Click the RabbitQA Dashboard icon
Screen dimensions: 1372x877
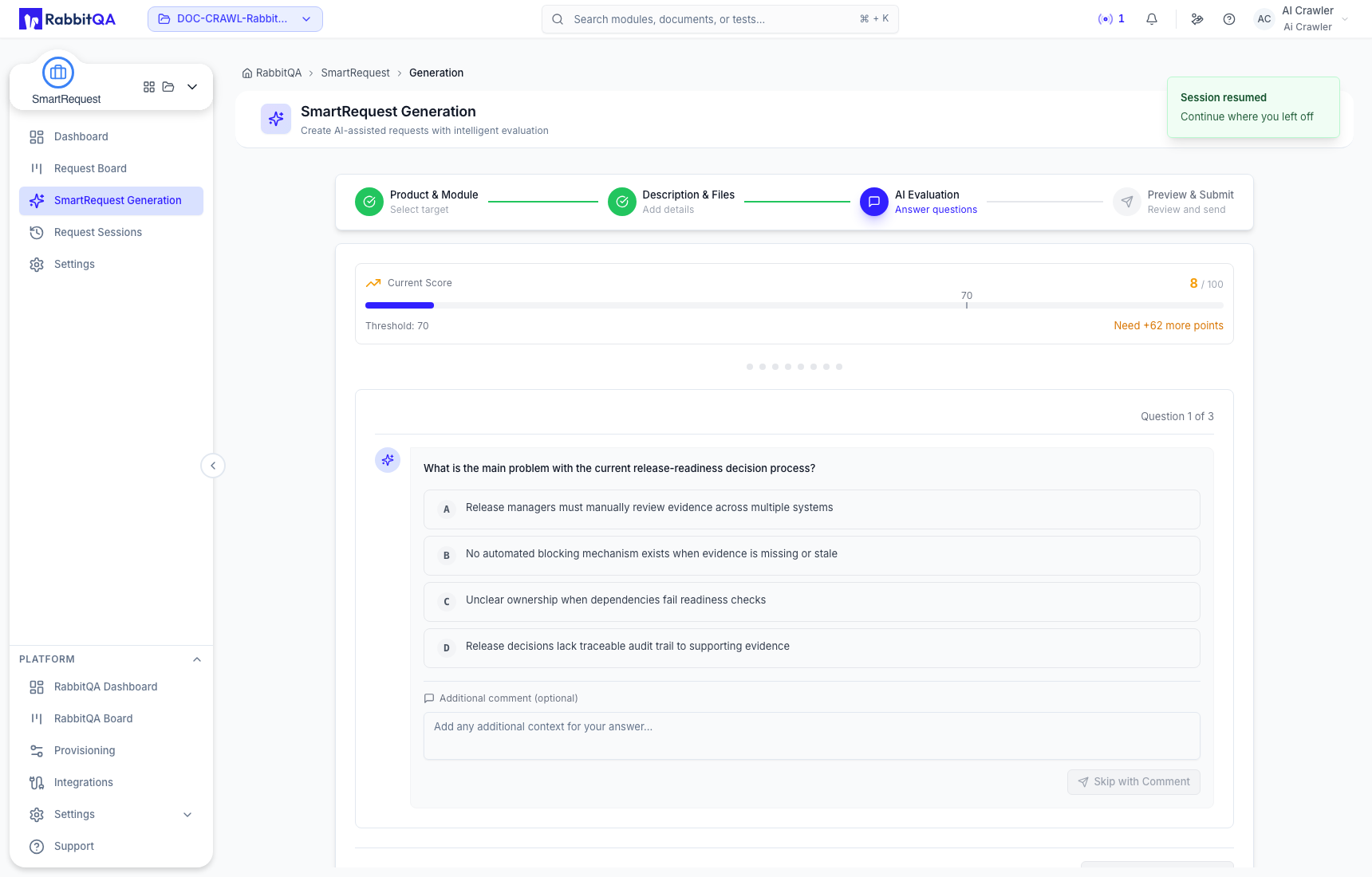(37, 687)
